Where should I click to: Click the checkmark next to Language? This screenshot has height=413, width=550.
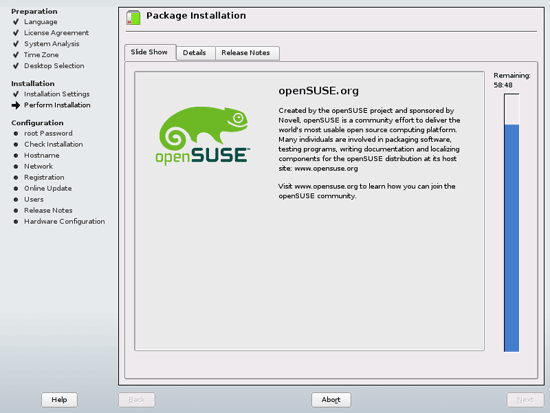pos(16,22)
